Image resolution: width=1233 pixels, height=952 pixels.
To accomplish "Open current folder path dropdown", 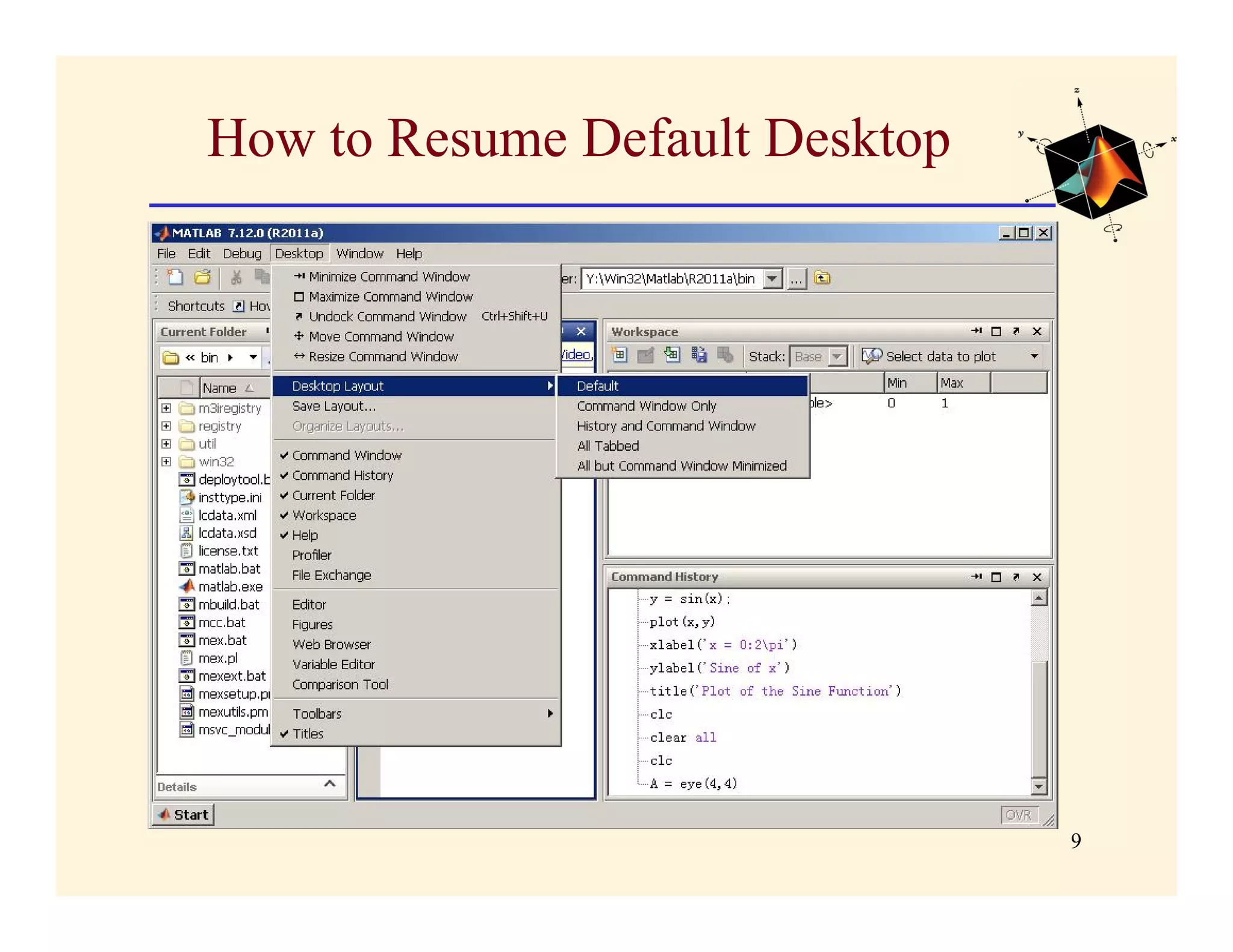I will coord(772,279).
